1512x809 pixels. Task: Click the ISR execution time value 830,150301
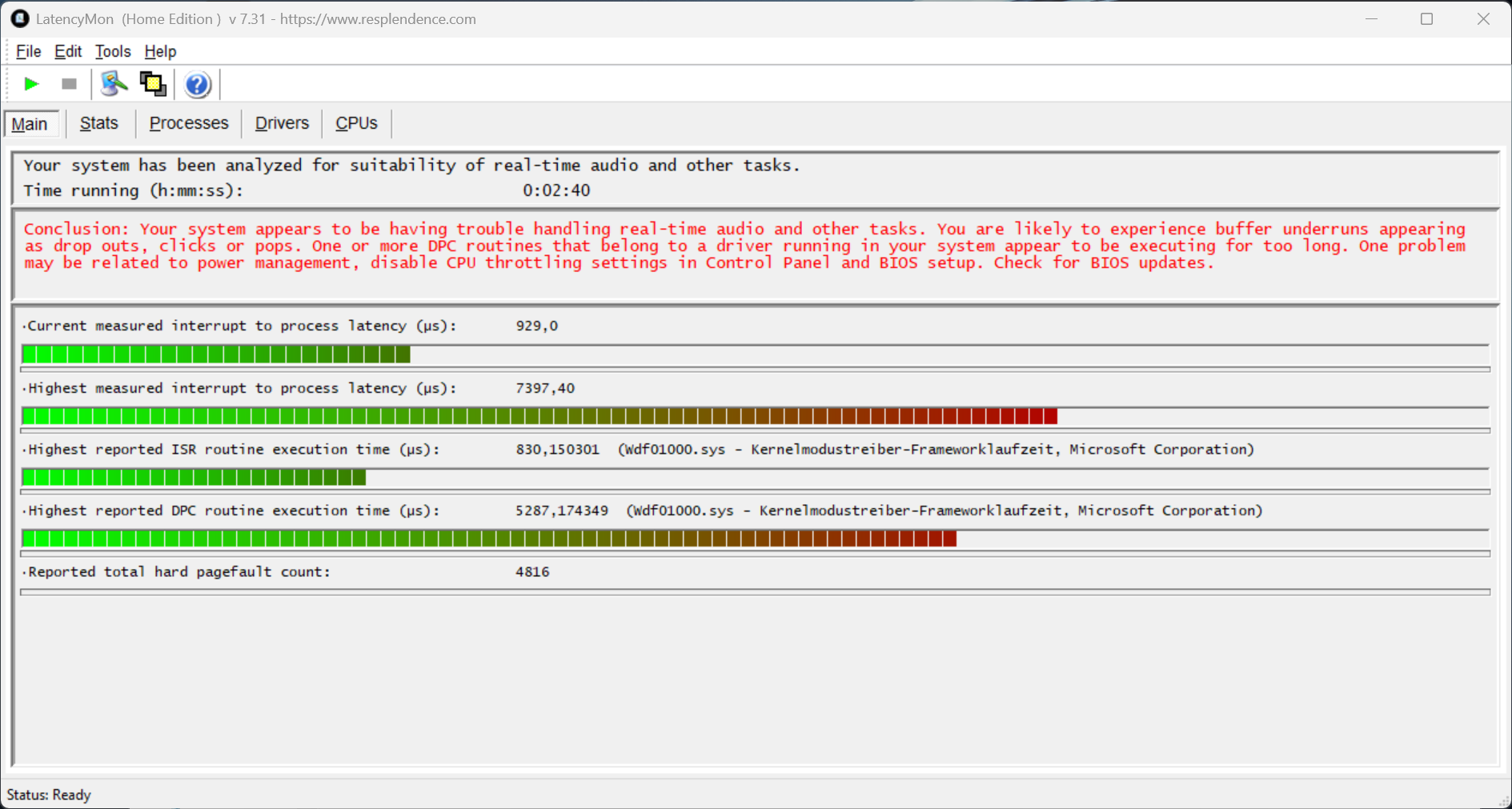coord(558,450)
